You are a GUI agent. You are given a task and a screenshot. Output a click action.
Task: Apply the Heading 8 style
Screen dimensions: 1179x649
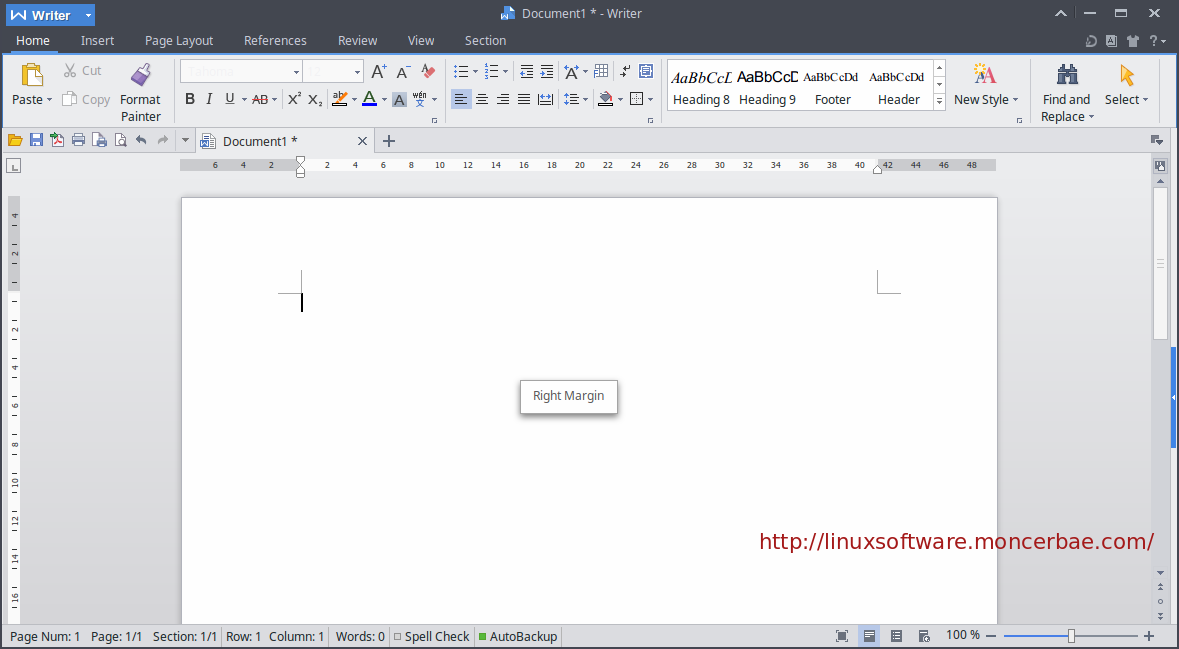pyautogui.click(x=701, y=85)
